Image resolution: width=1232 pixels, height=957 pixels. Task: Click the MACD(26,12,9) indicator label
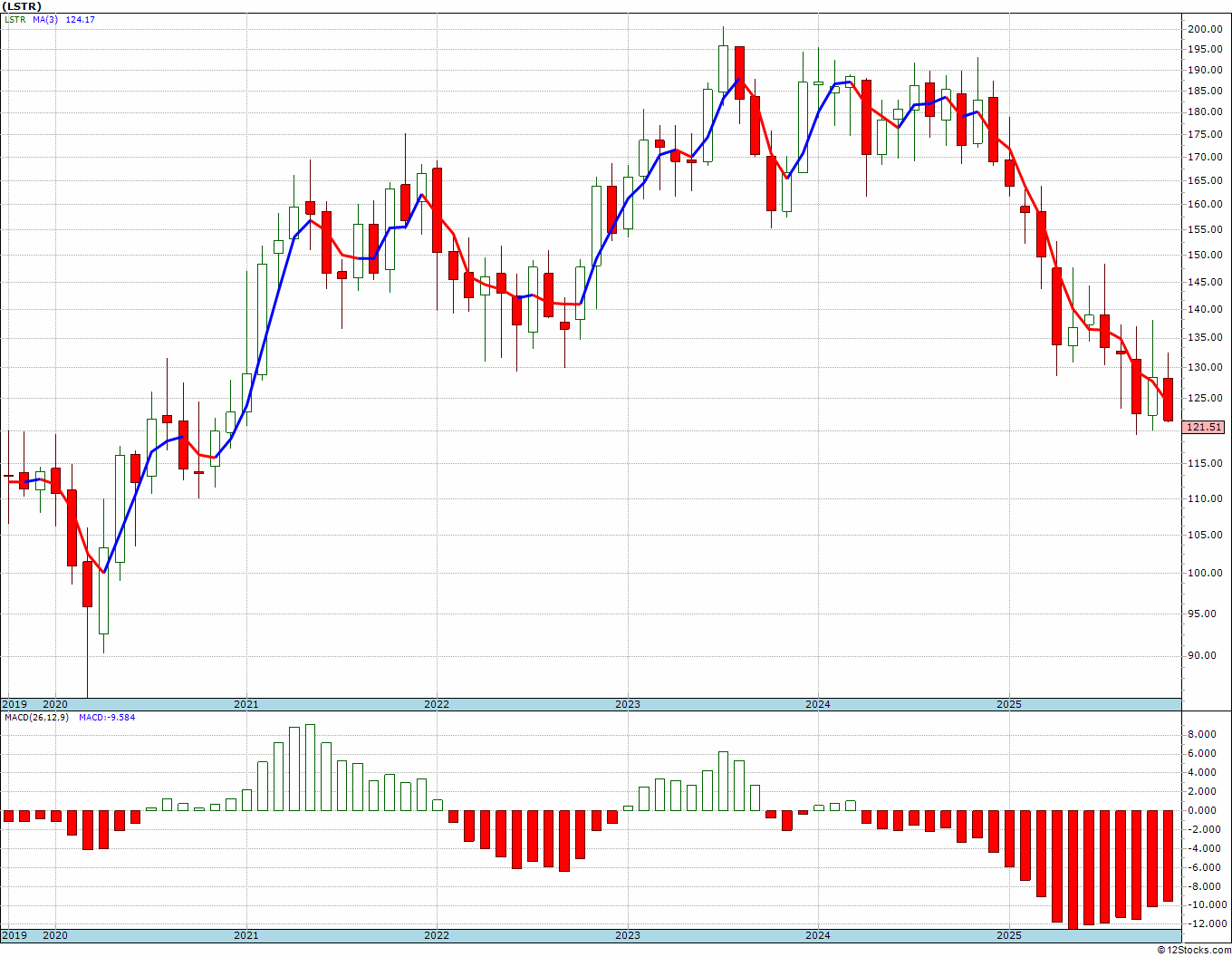point(37,718)
